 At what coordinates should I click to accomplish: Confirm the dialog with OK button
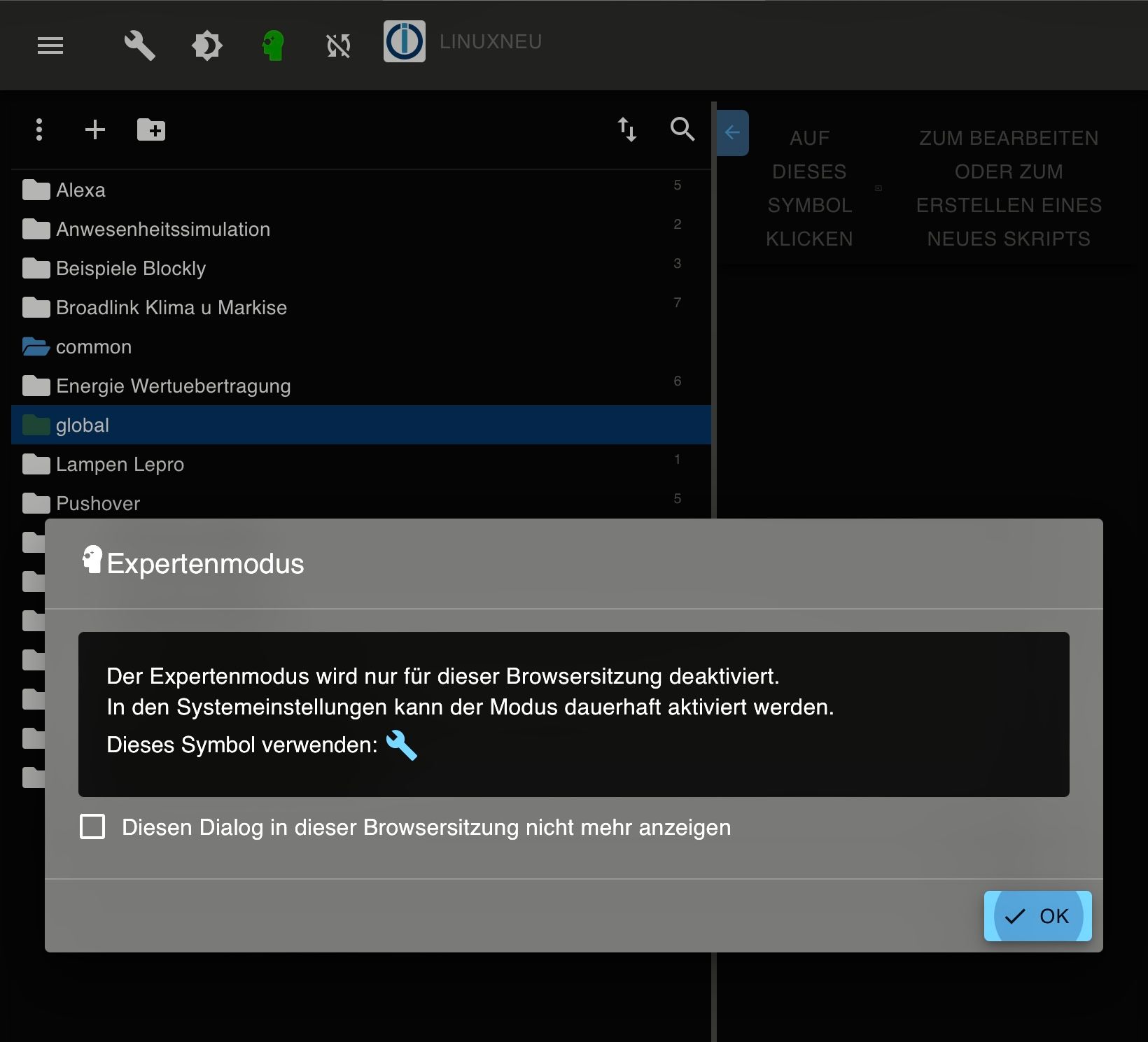(x=1038, y=916)
